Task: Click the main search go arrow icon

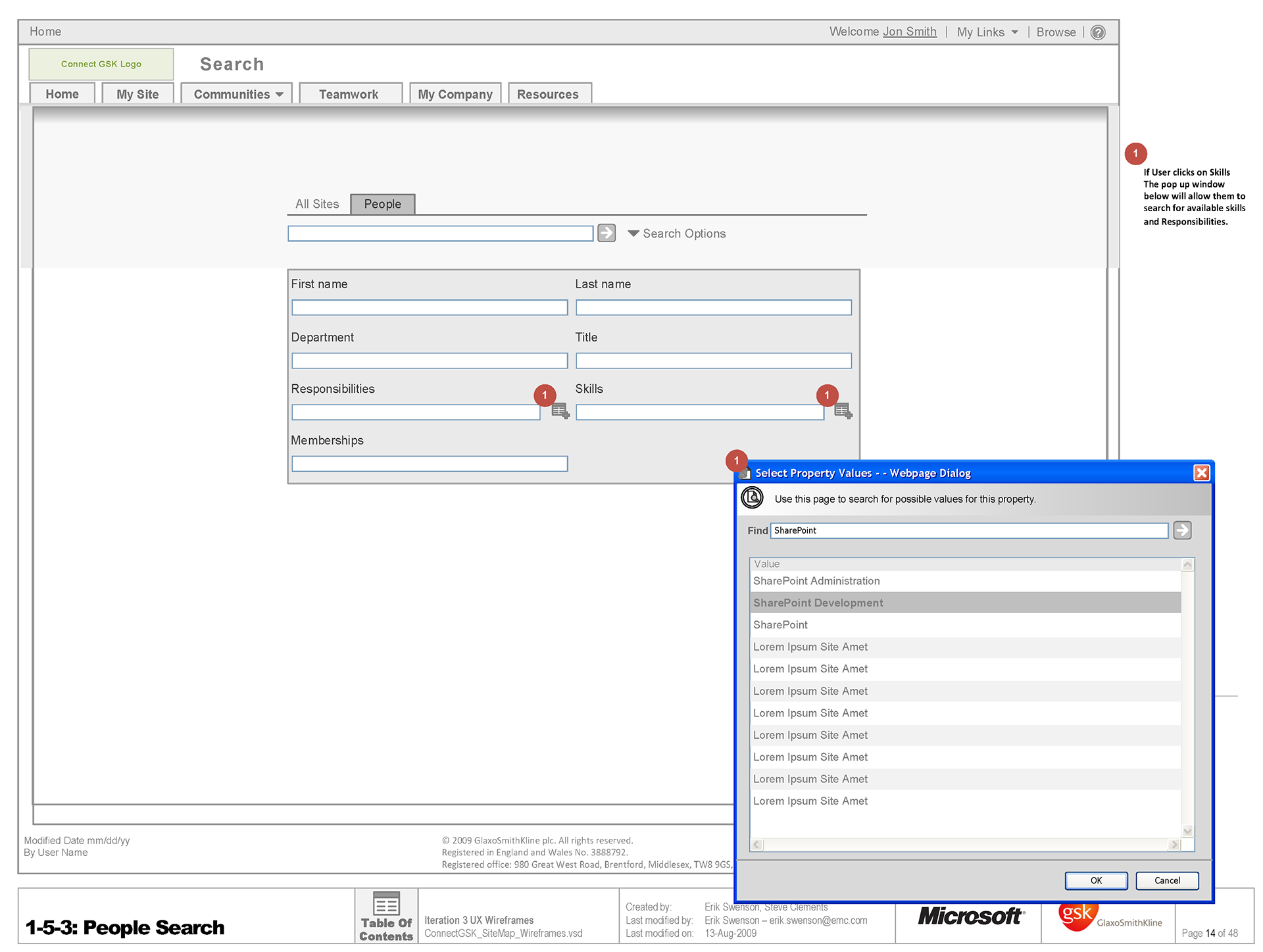Action: click(x=606, y=233)
